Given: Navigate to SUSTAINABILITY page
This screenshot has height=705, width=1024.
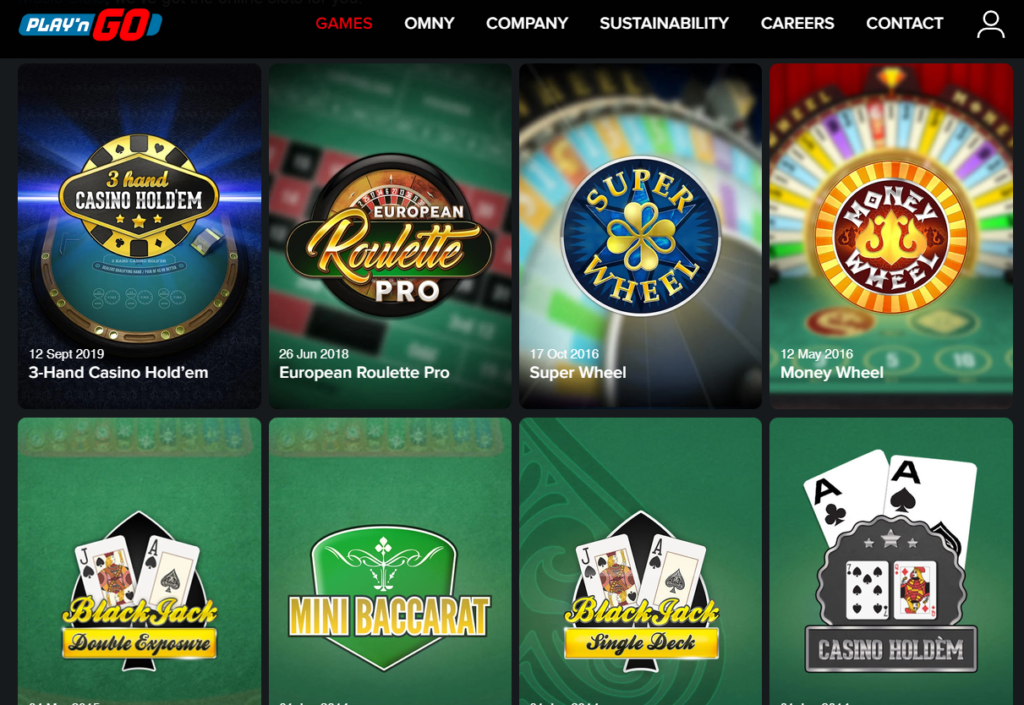Looking at the screenshot, I should 664,24.
